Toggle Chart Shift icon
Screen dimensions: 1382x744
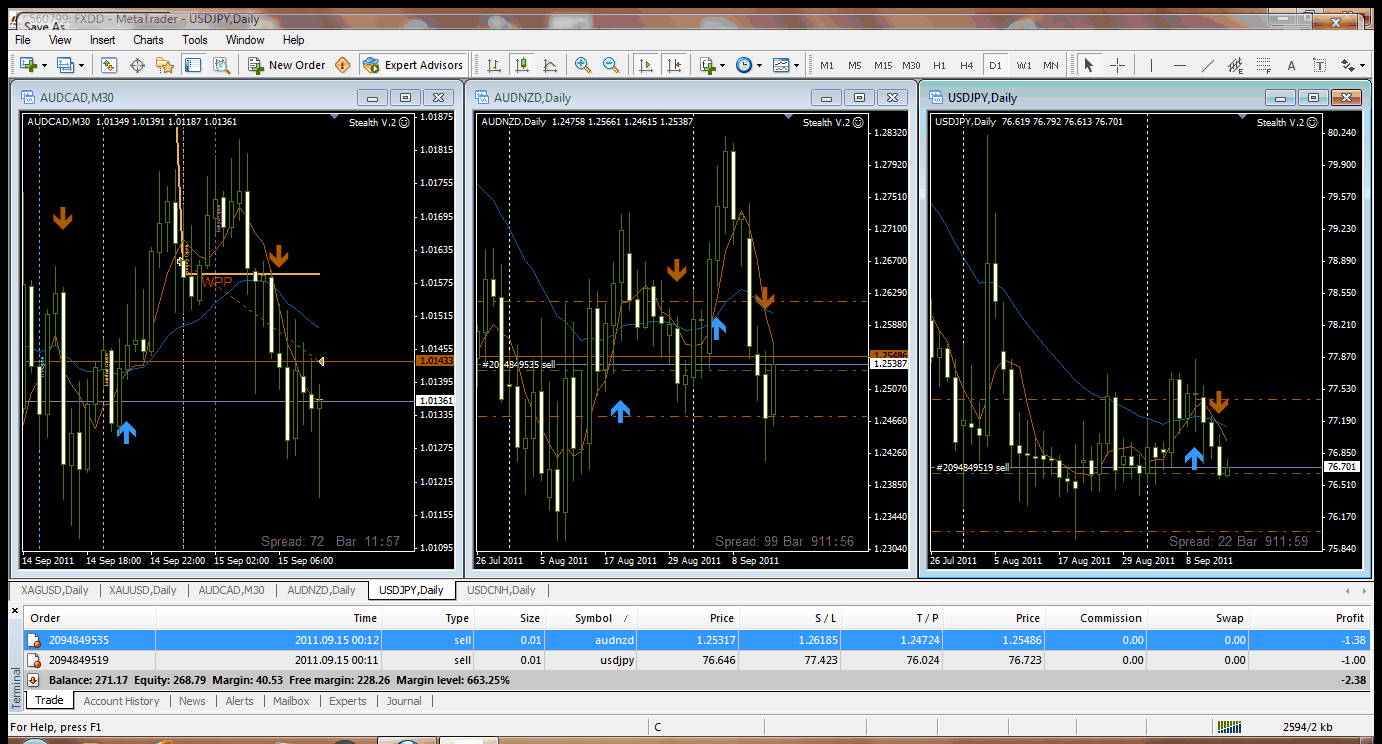674,65
